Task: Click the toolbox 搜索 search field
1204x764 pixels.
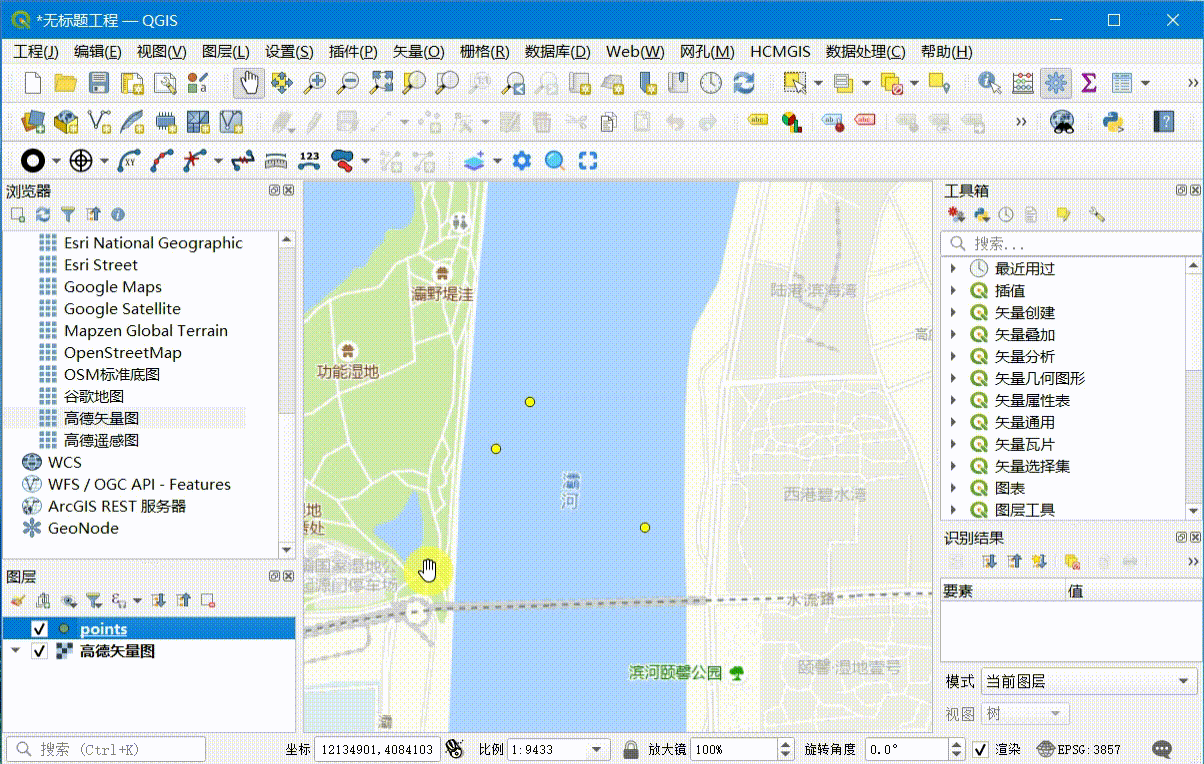Action: [x=1069, y=243]
